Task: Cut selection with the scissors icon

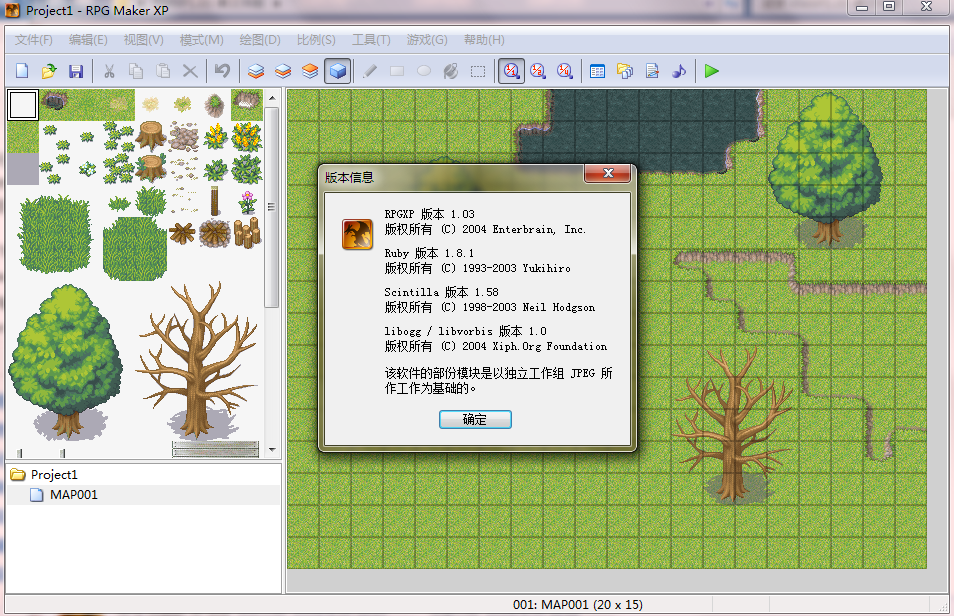Action: click(x=110, y=71)
